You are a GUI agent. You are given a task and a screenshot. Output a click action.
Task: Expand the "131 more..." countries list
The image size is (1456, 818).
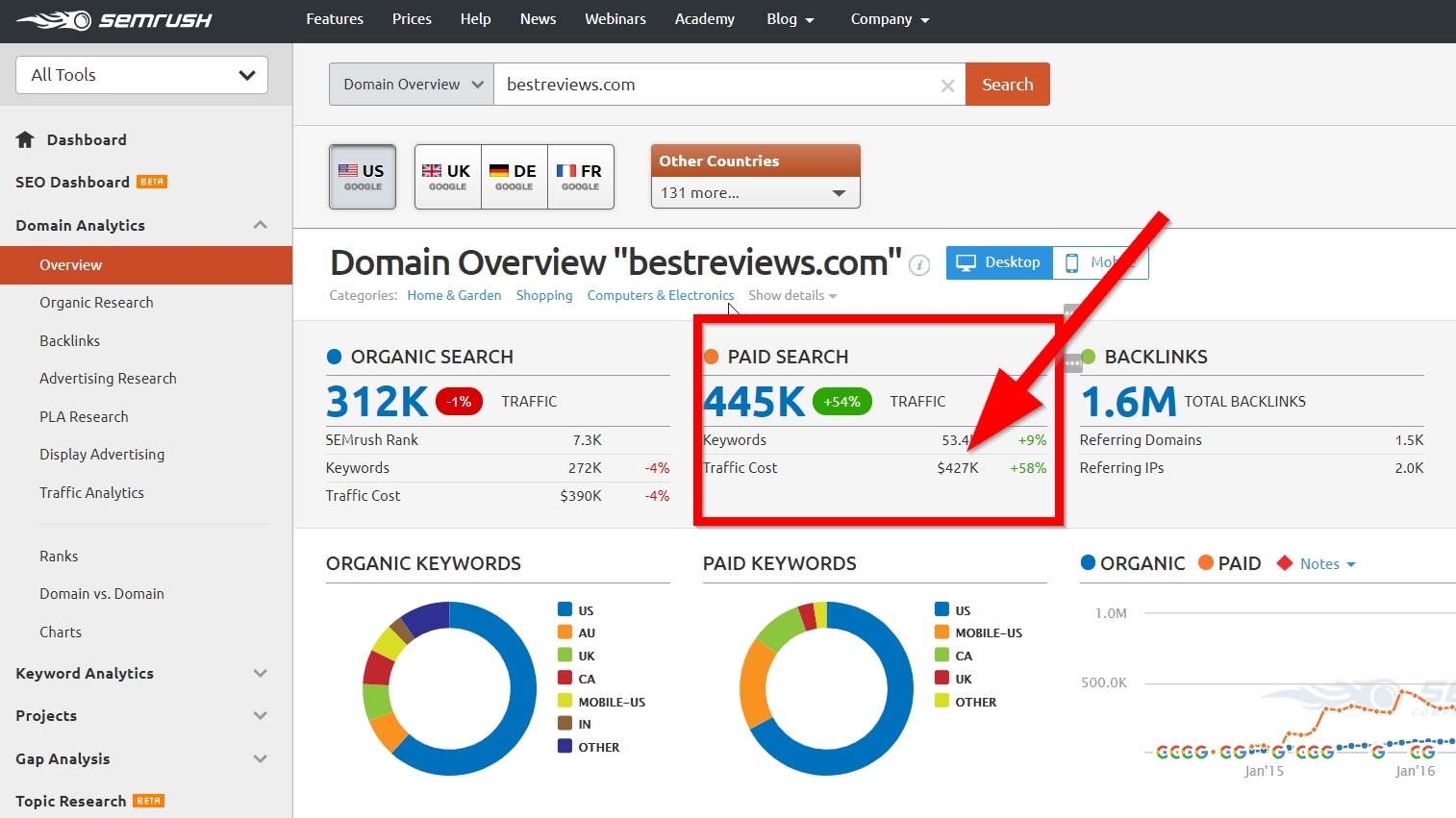pos(755,192)
